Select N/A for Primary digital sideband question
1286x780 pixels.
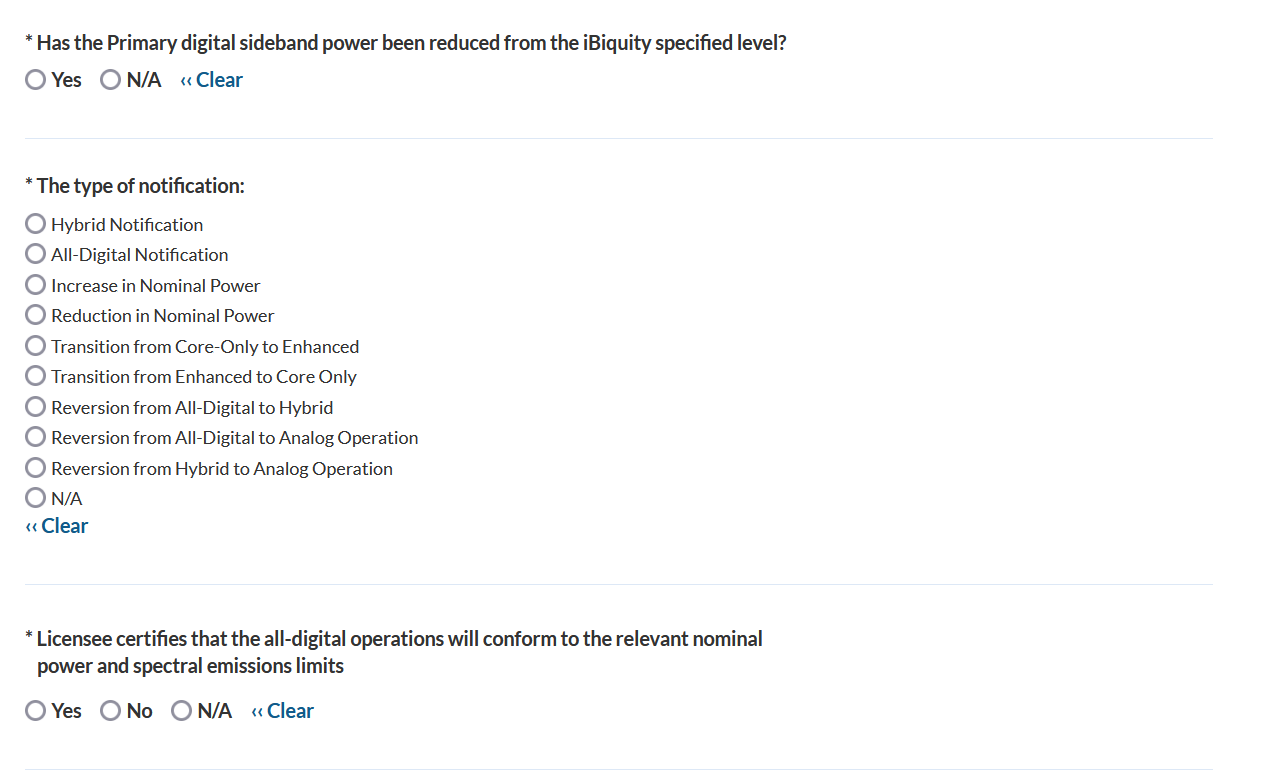111,80
